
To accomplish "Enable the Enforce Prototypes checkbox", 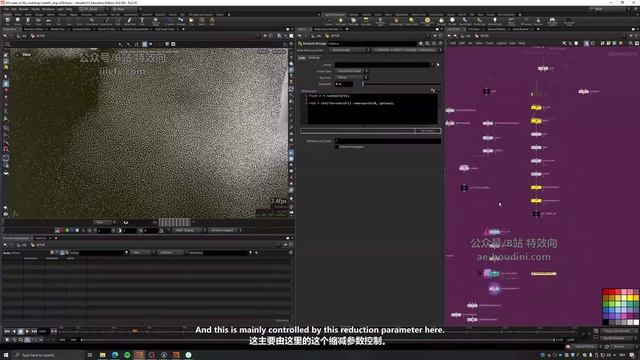I will pos(337,147).
